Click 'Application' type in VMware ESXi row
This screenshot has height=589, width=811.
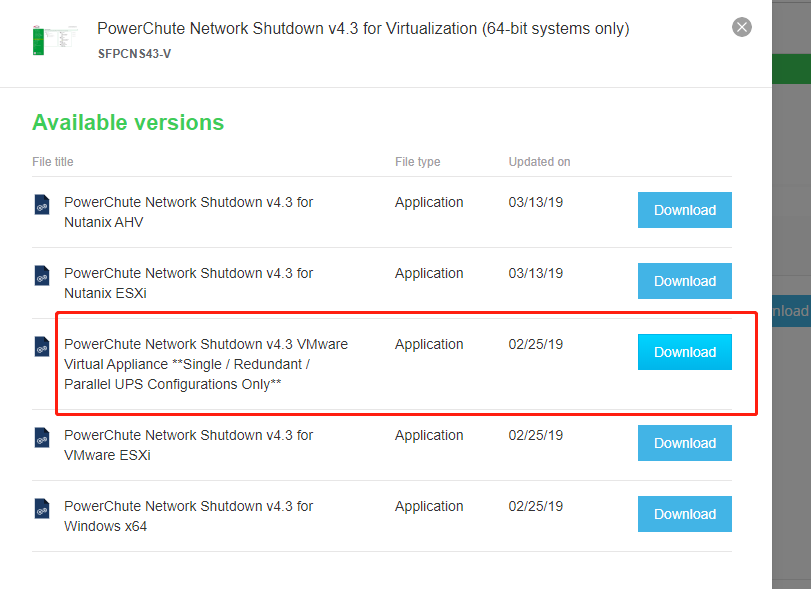(429, 435)
